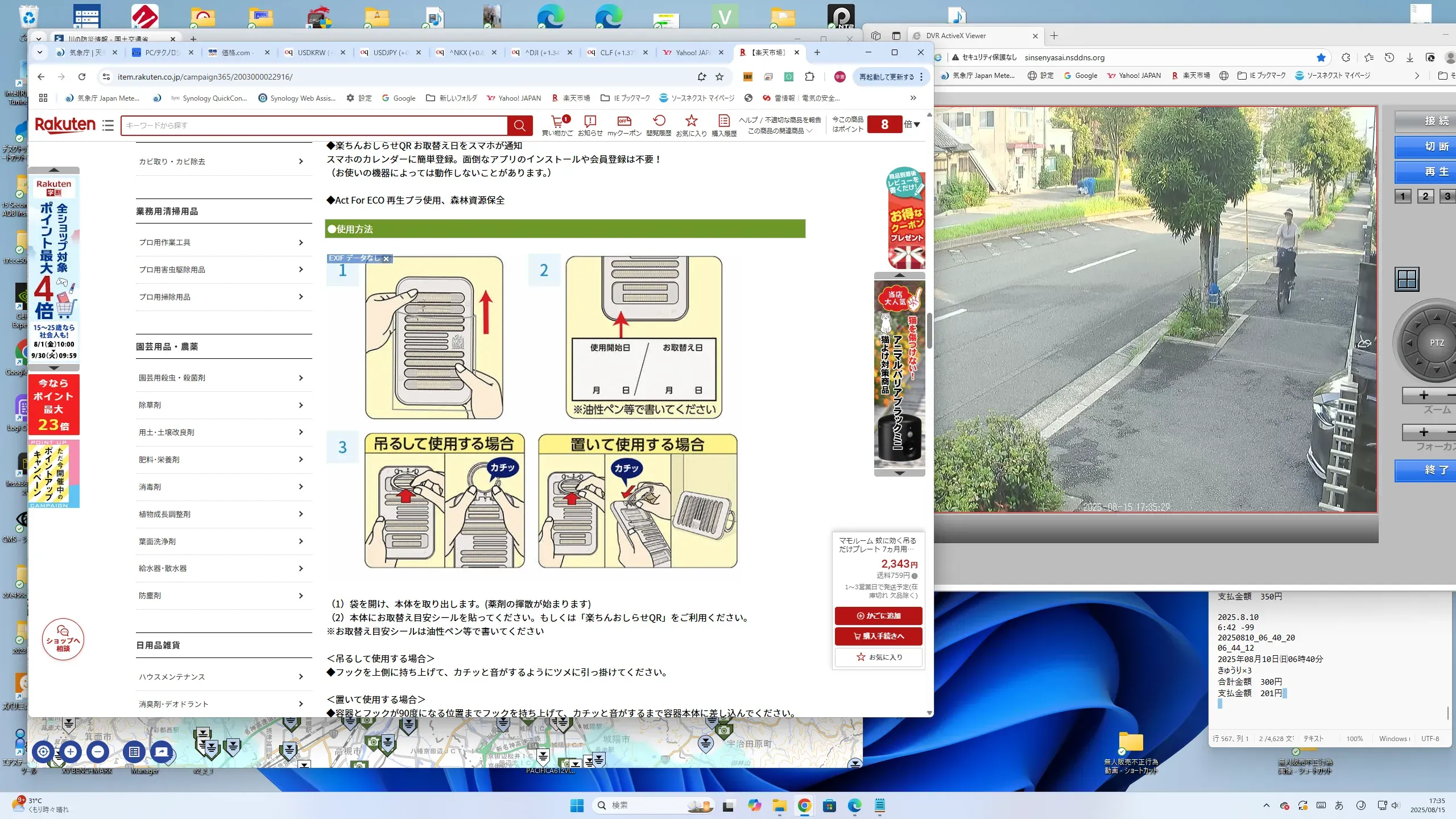Open the ショップへ相談 chat icon

[x=63, y=639]
